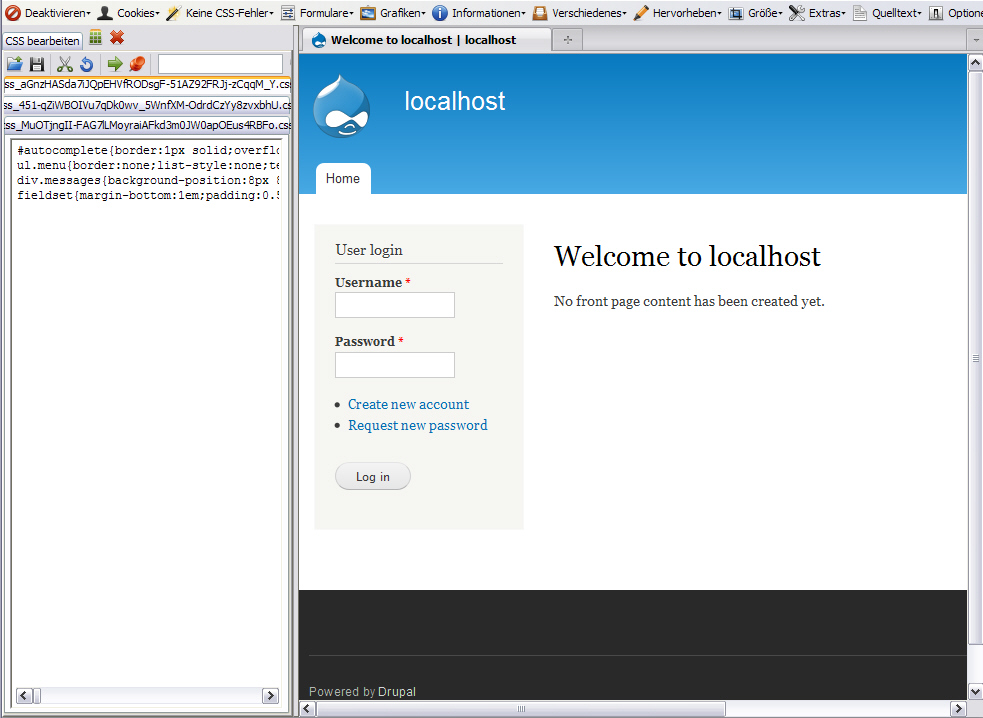Open the Formulare dropdown menu
Screen dimensions: 983x718
click(x=317, y=13)
